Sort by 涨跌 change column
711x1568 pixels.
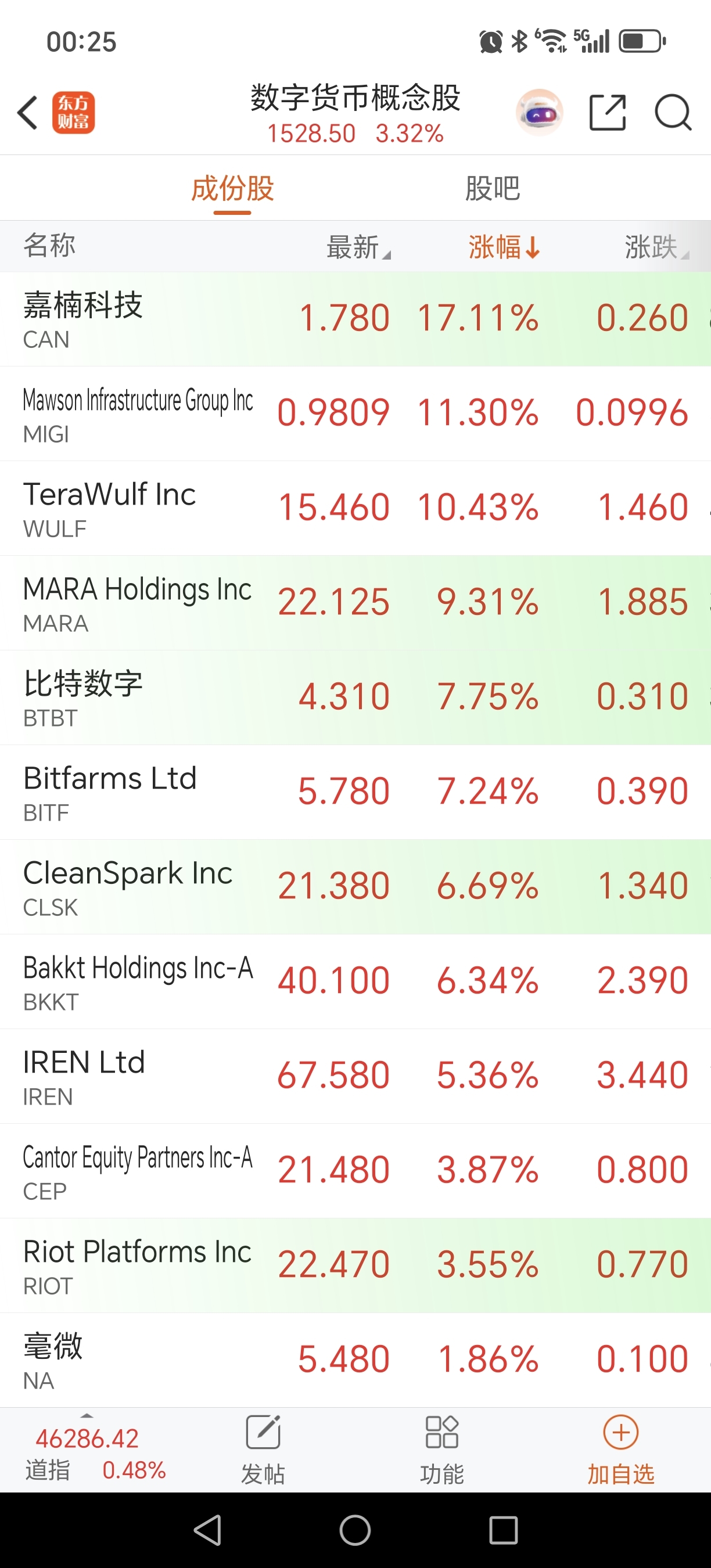coord(656,247)
